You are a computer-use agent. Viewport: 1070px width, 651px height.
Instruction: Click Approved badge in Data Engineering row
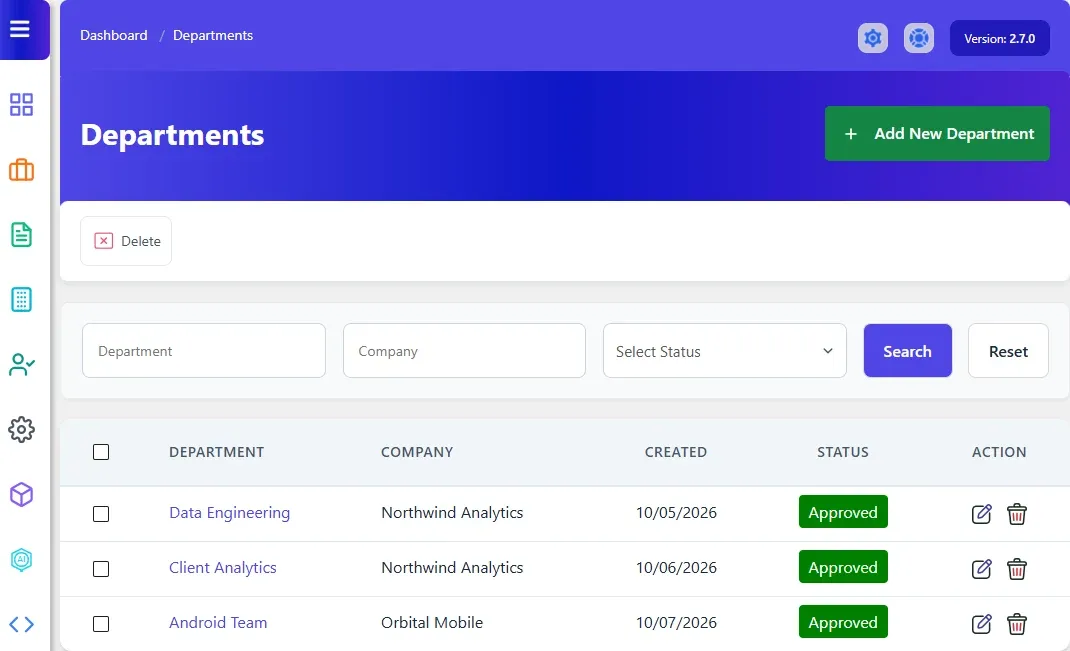click(843, 512)
